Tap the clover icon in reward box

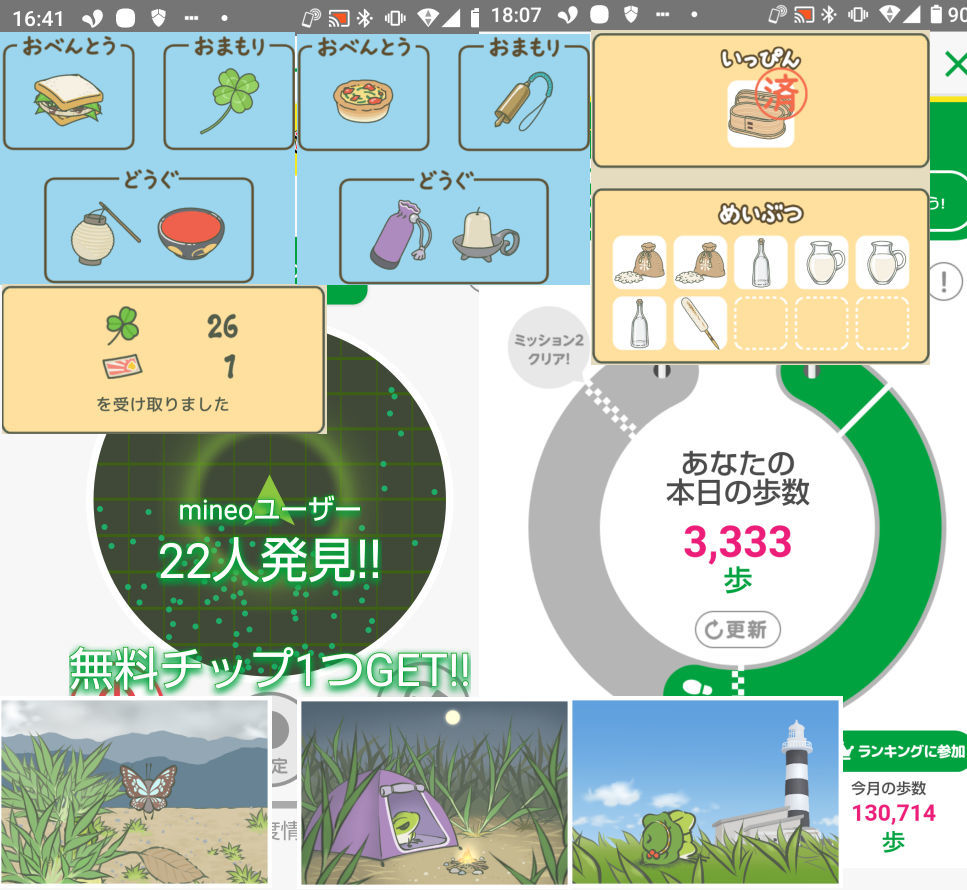coord(123,325)
